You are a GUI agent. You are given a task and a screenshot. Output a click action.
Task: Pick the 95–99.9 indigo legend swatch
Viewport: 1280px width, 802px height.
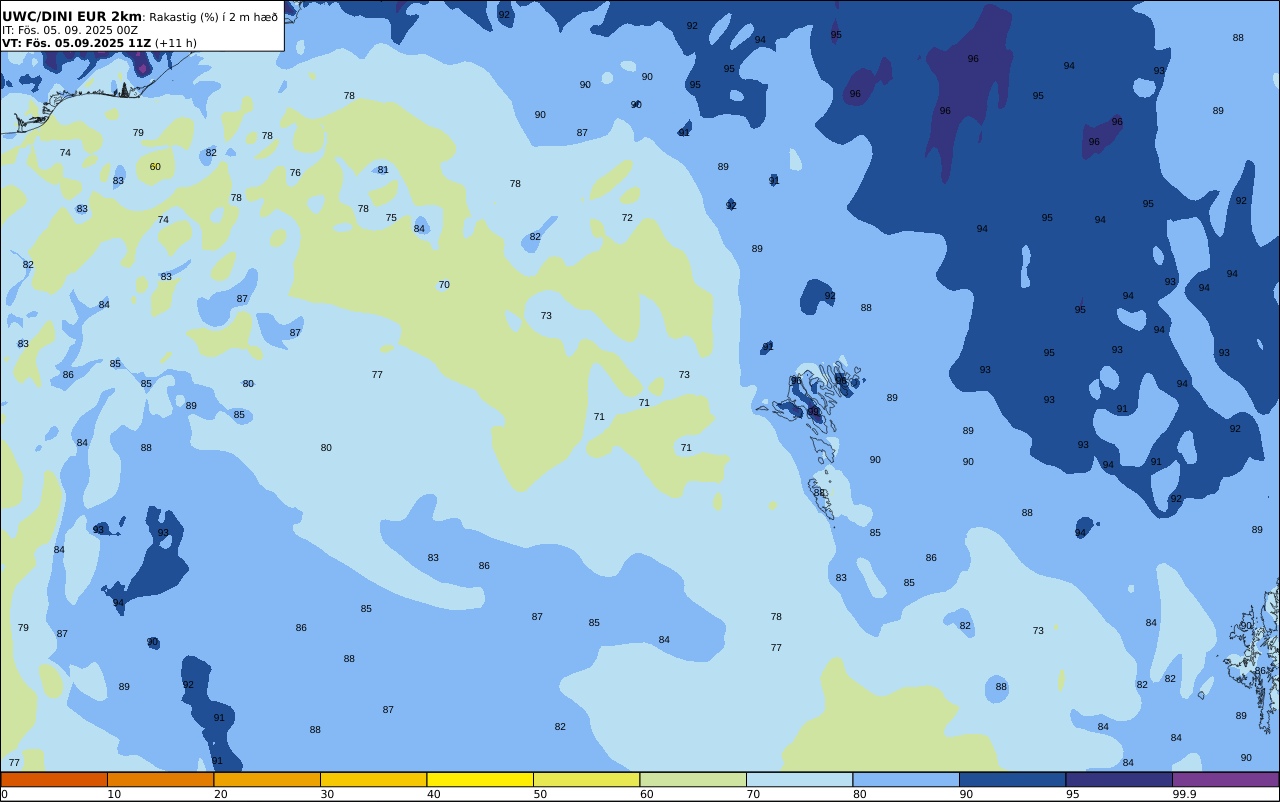click(1119, 779)
